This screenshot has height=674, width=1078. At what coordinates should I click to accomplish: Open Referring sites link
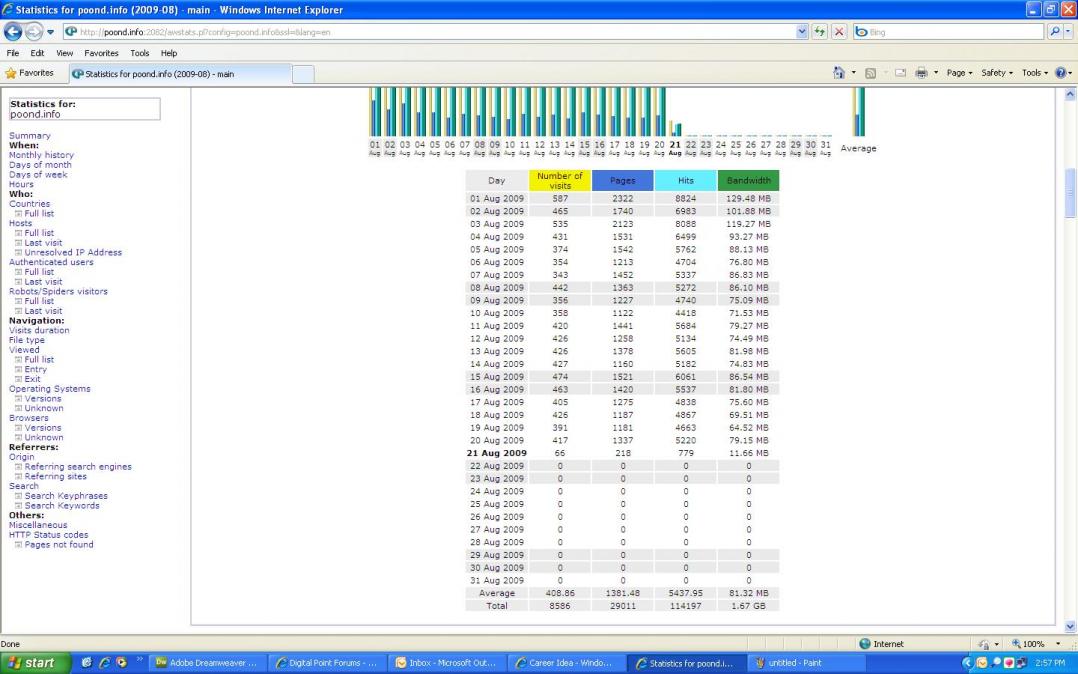click(56, 476)
